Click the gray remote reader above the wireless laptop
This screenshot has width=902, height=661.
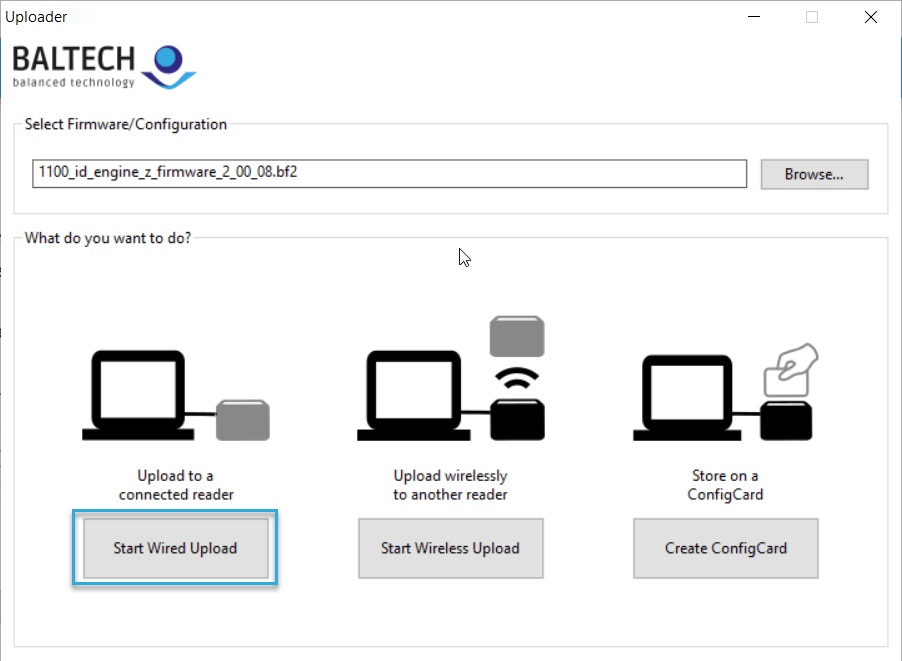tap(517, 337)
